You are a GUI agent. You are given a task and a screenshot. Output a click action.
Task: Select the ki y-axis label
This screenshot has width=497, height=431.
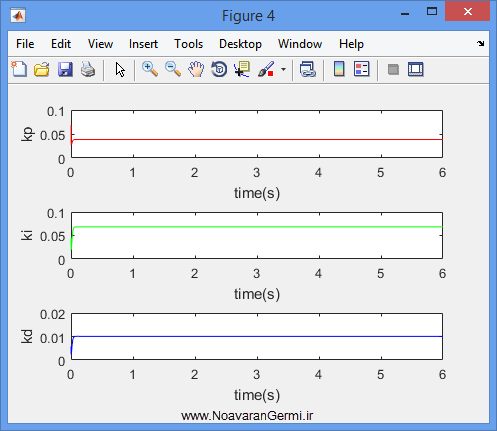[27, 235]
